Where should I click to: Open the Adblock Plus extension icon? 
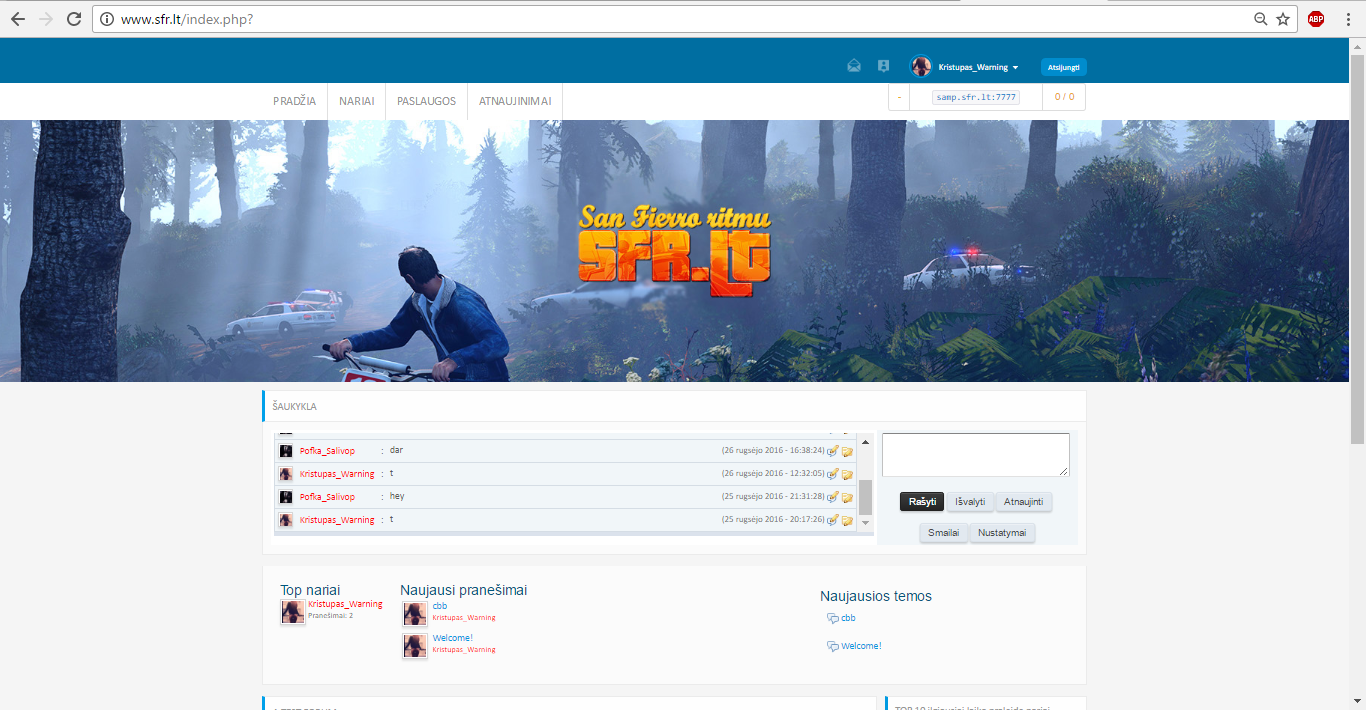click(1316, 19)
